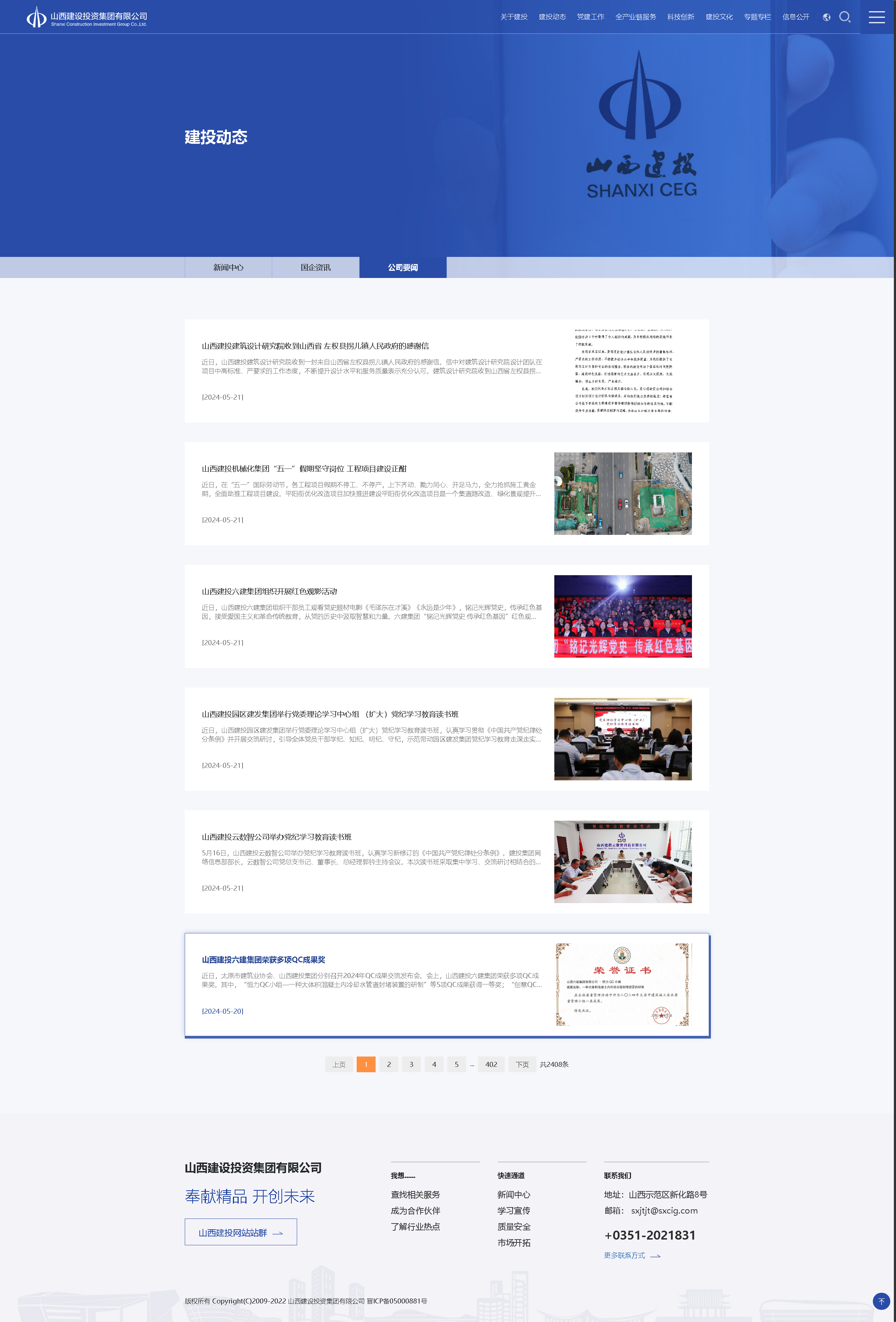Screen dimensions: 896x1322
Task: Click the 下页 next page button
Action: pyautogui.click(x=522, y=1064)
